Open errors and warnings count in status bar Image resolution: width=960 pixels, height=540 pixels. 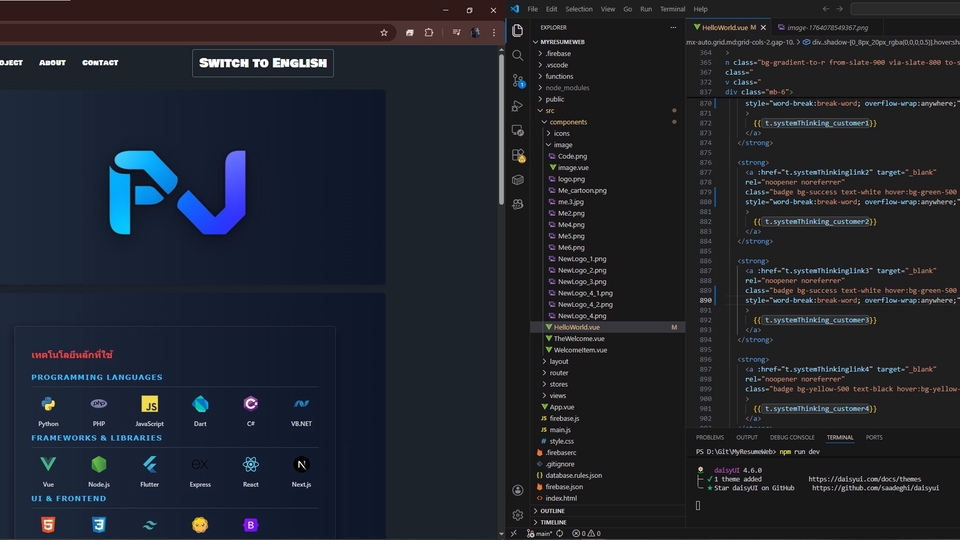586,534
